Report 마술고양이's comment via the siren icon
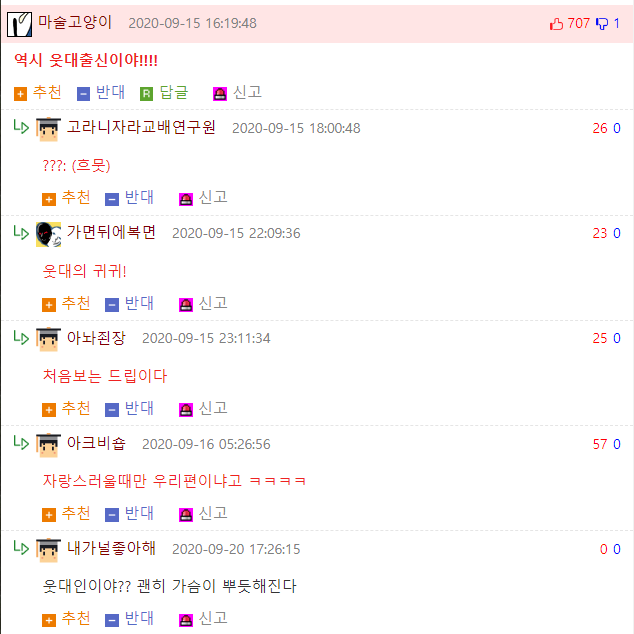The width and height of the screenshot is (634, 634). coord(220,94)
